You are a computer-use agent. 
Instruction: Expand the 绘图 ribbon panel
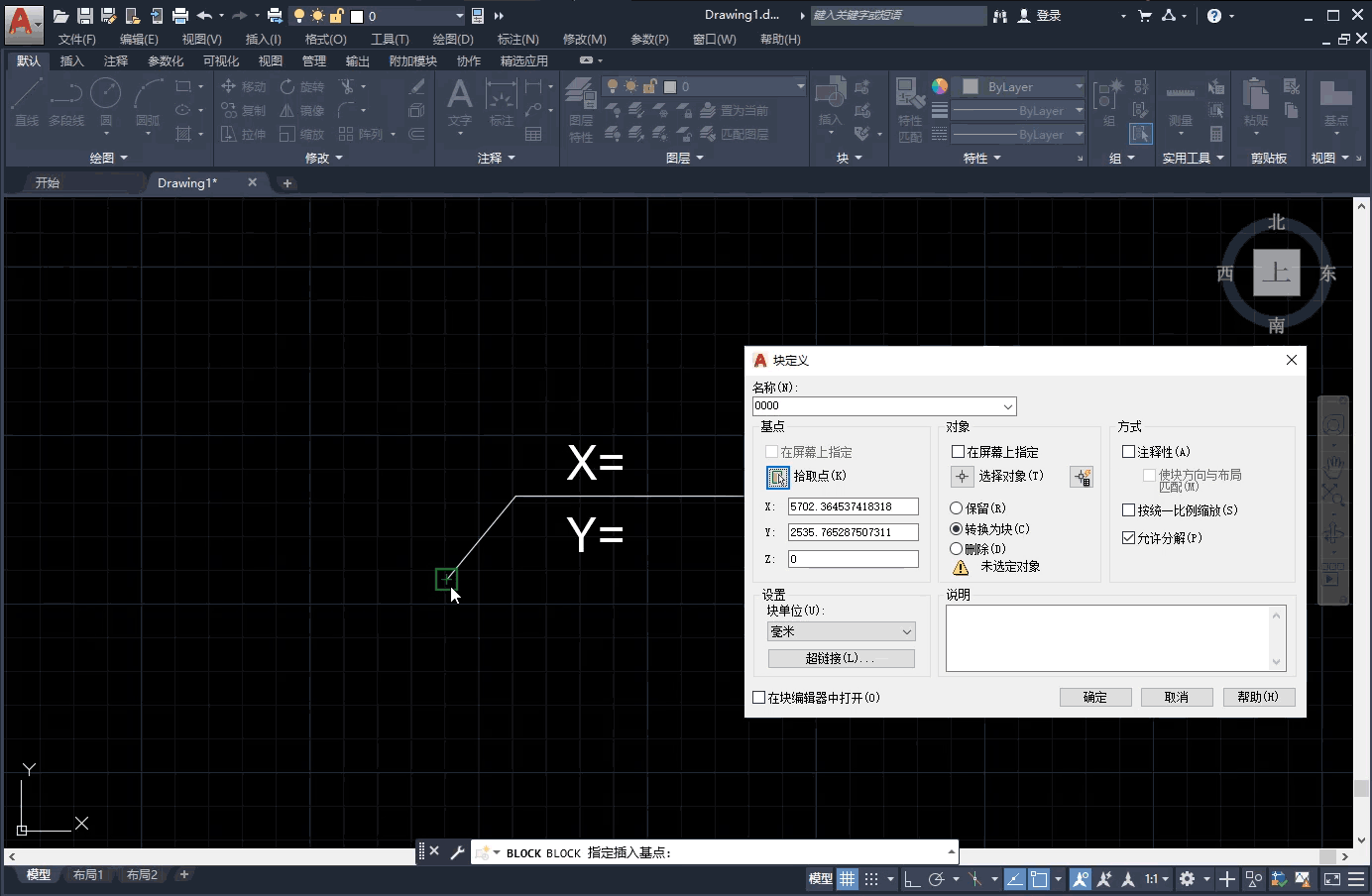(x=109, y=157)
